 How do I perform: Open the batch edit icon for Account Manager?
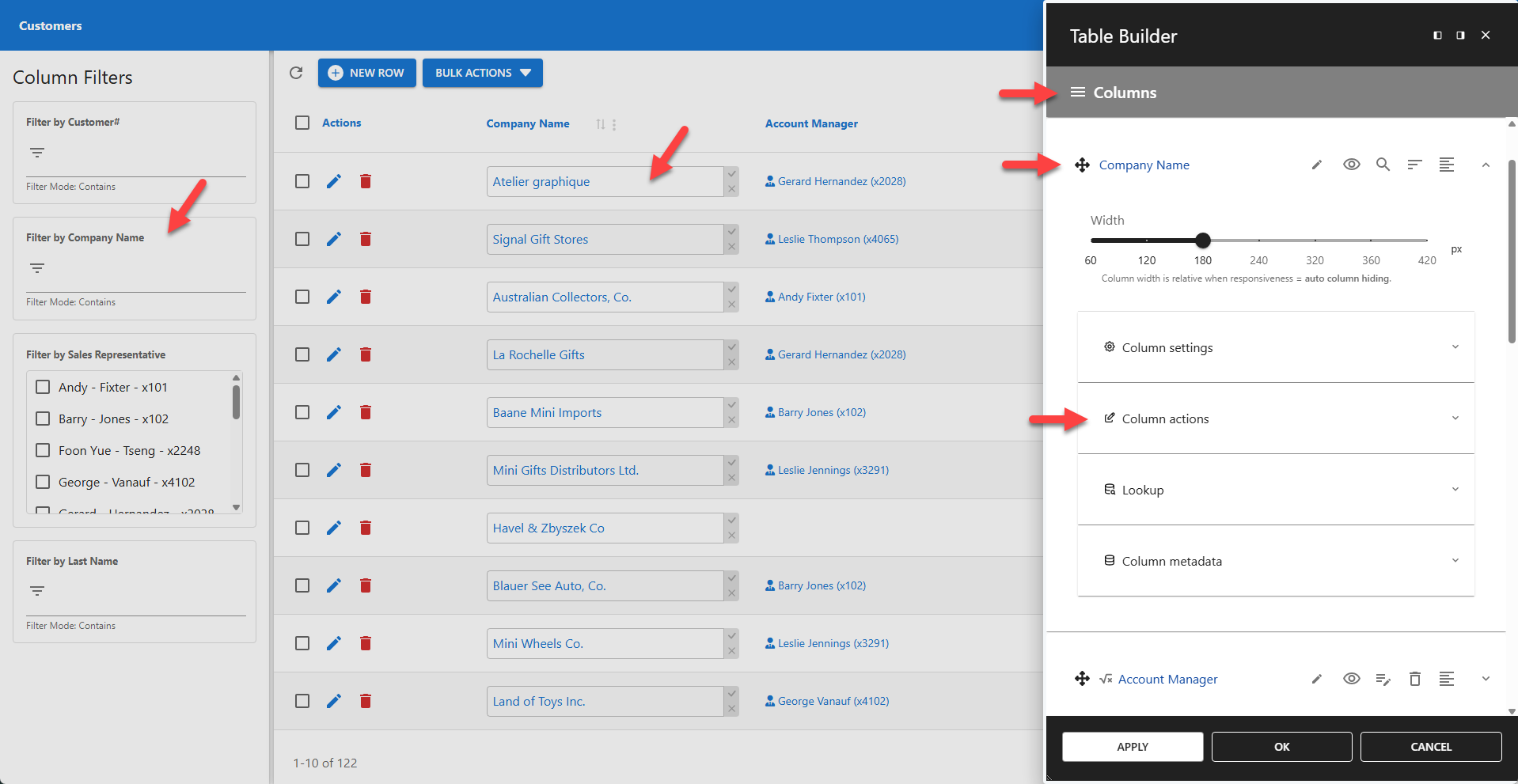click(1383, 679)
